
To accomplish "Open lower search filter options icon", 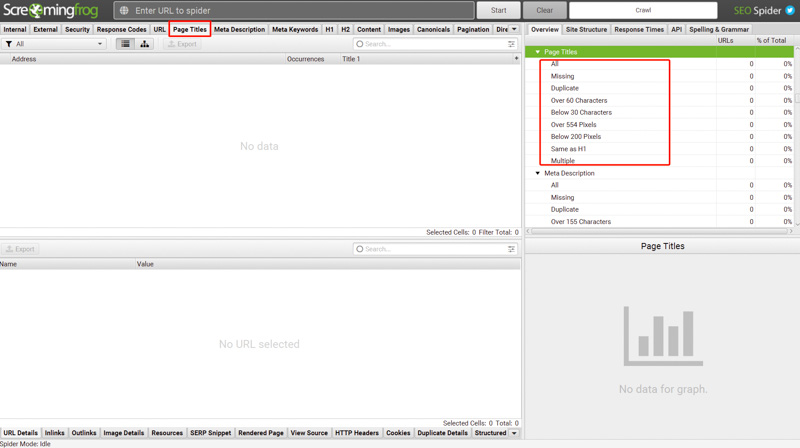I will coord(511,249).
